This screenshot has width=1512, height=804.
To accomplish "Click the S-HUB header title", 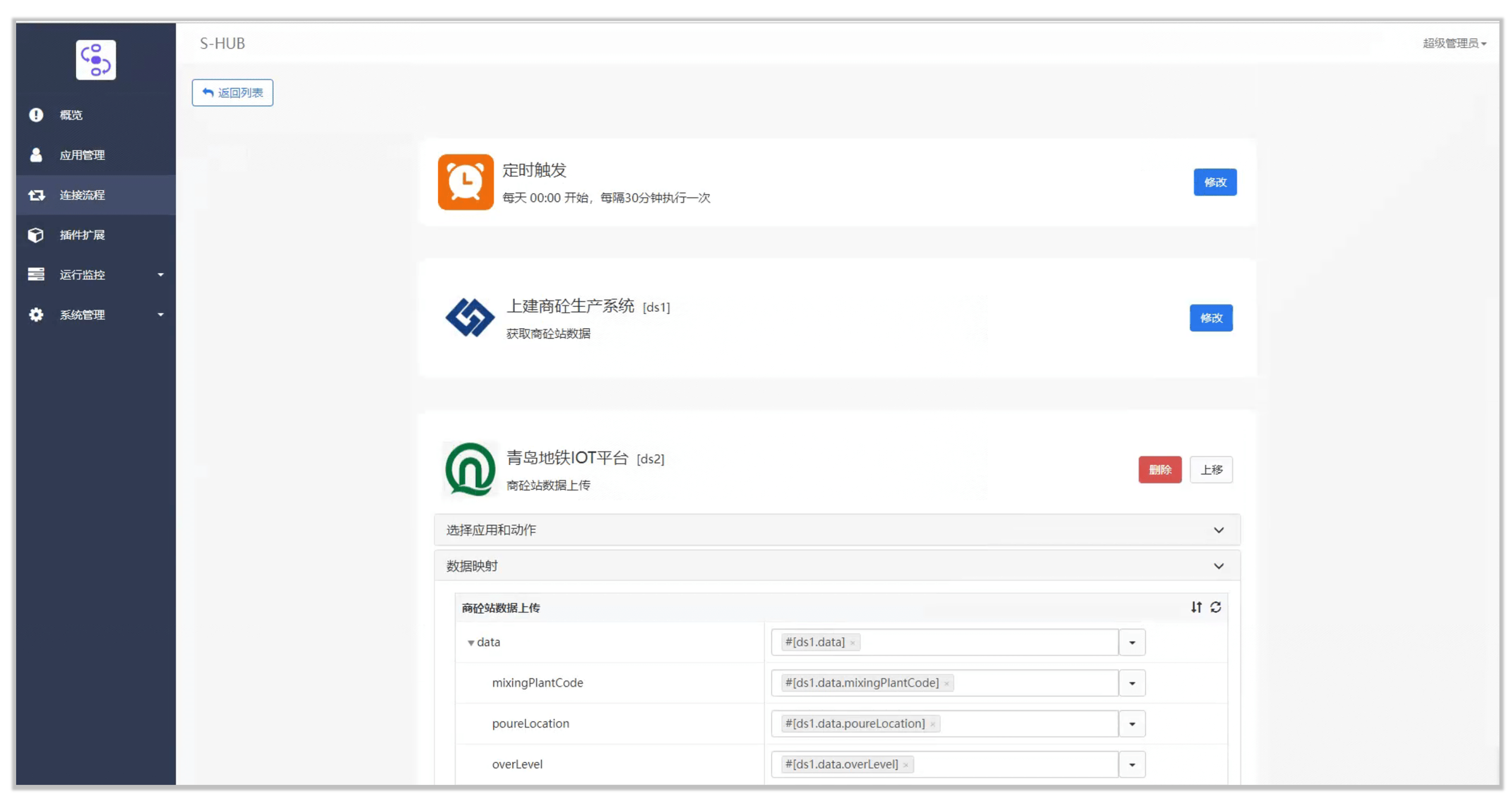I will pos(222,43).
